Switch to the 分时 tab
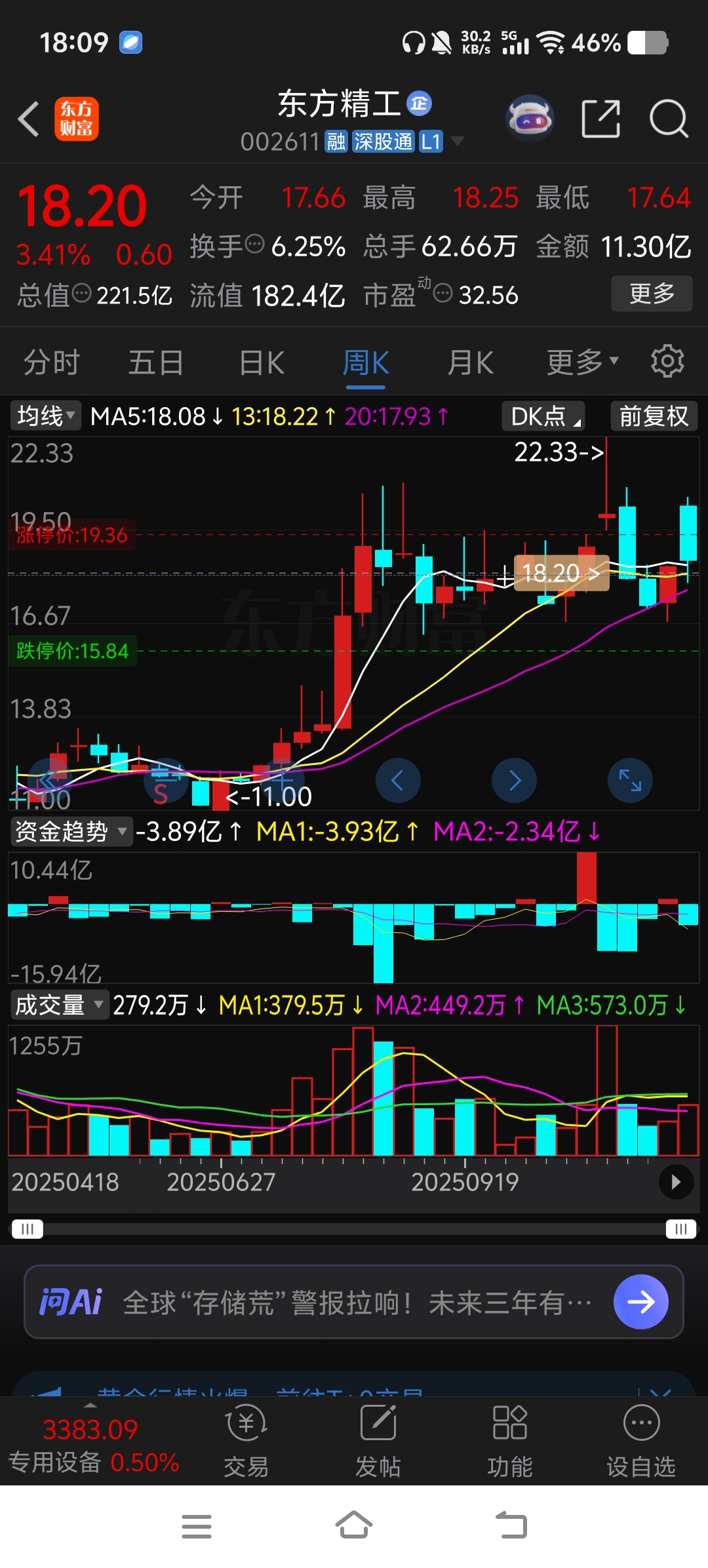This screenshot has height=1568, width=708. pyautogui.click(x=52, y=362)
